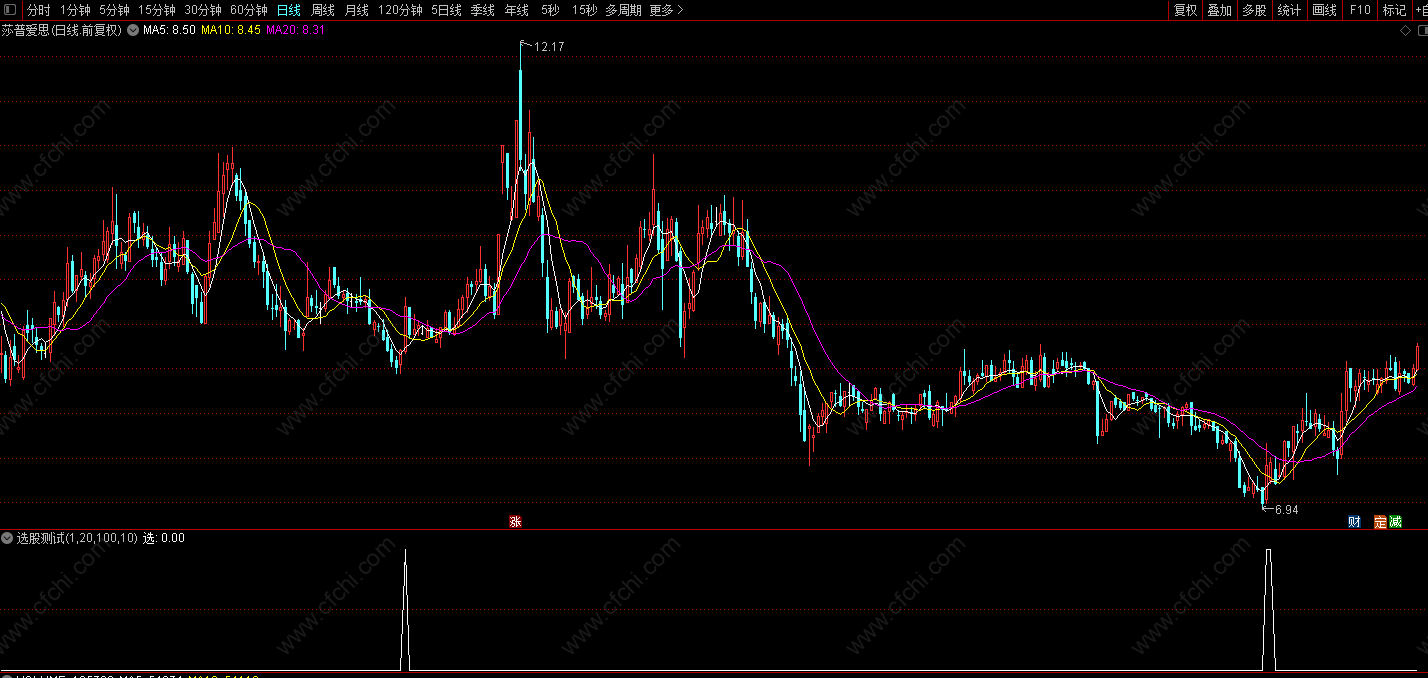Click the 6.94 low price label
Image resolution: width=1428 pixels, height=678 pixels.
pos(1286,509)
